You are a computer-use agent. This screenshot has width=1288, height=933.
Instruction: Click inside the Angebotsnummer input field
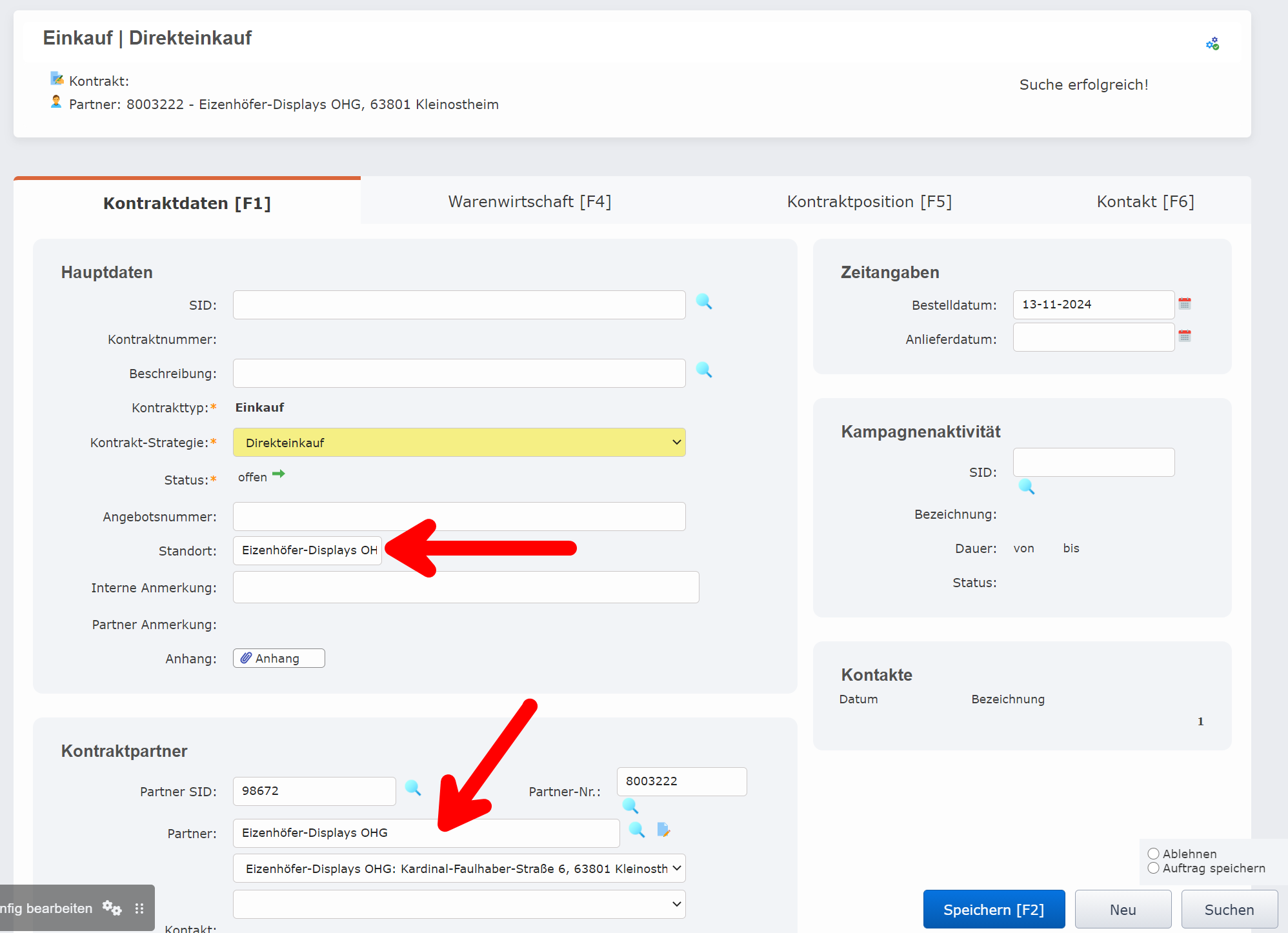click(x=458, y=516)
